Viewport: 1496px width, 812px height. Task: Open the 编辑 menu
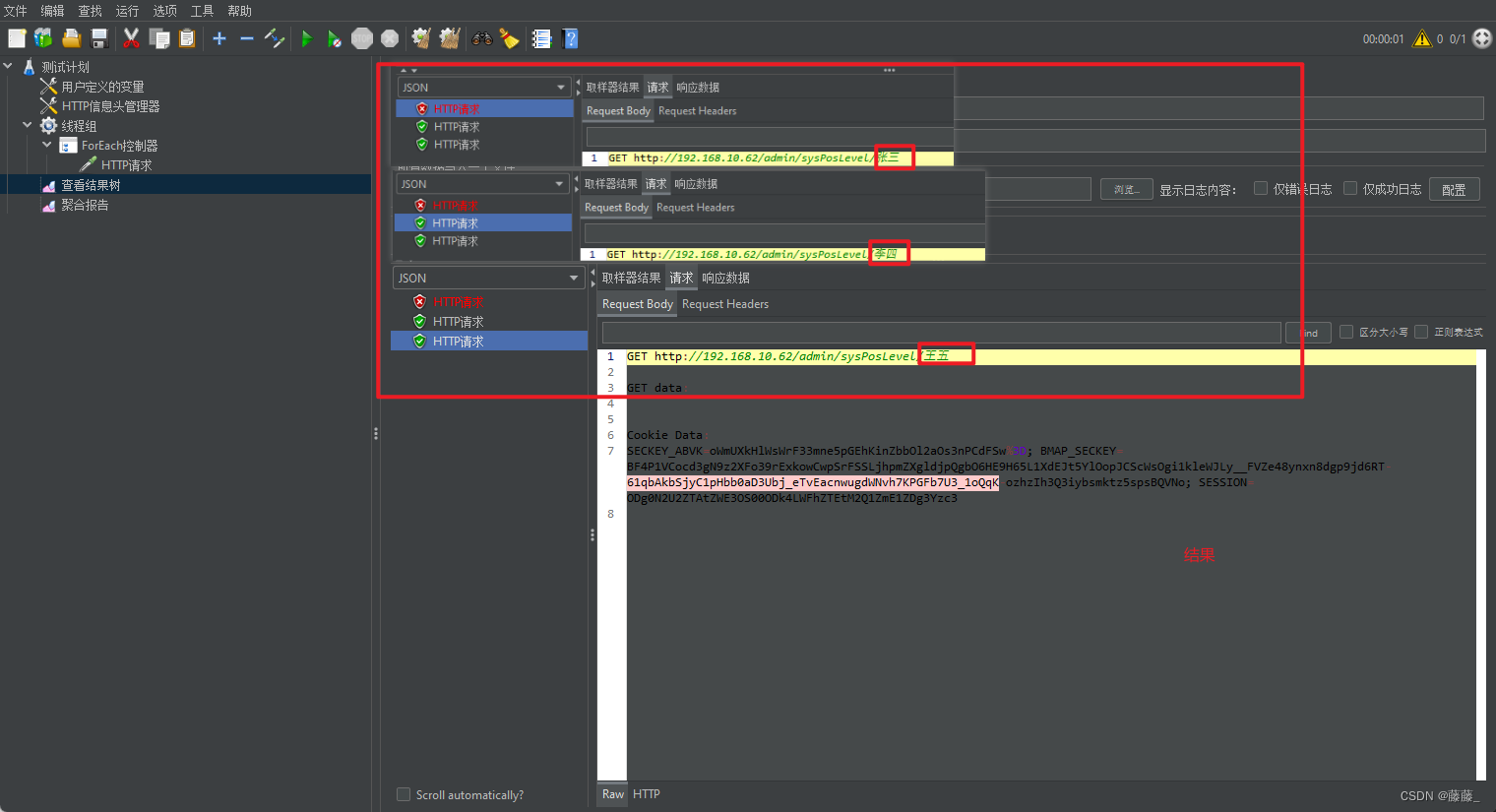click(x=52, y=11)
